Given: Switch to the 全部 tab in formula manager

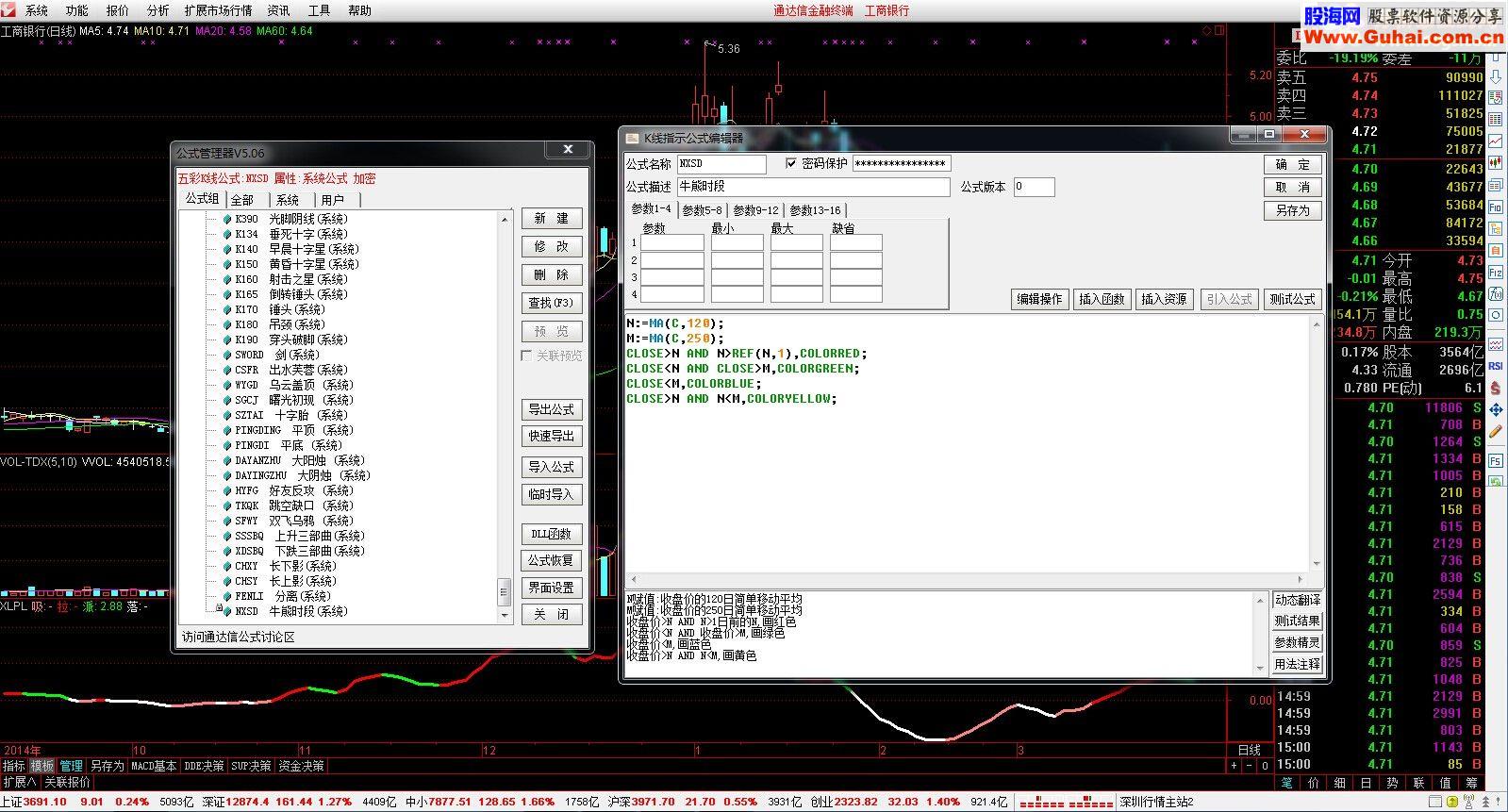Looking at the screenshot, I should pos(248,200).
